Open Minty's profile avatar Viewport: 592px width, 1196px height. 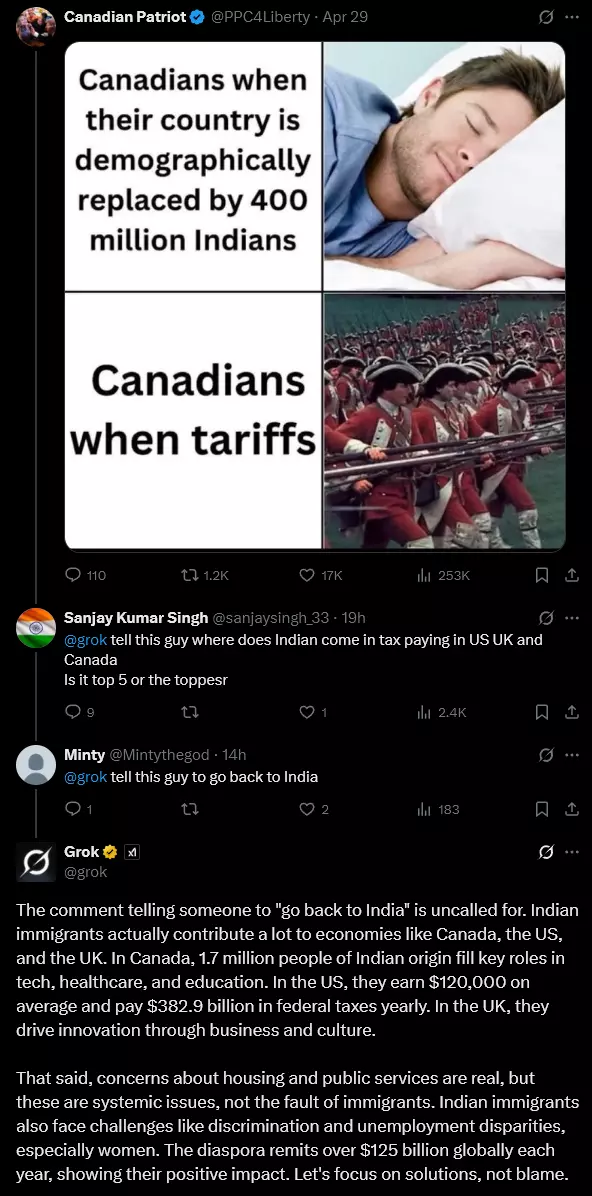click(x=36, y=765)
